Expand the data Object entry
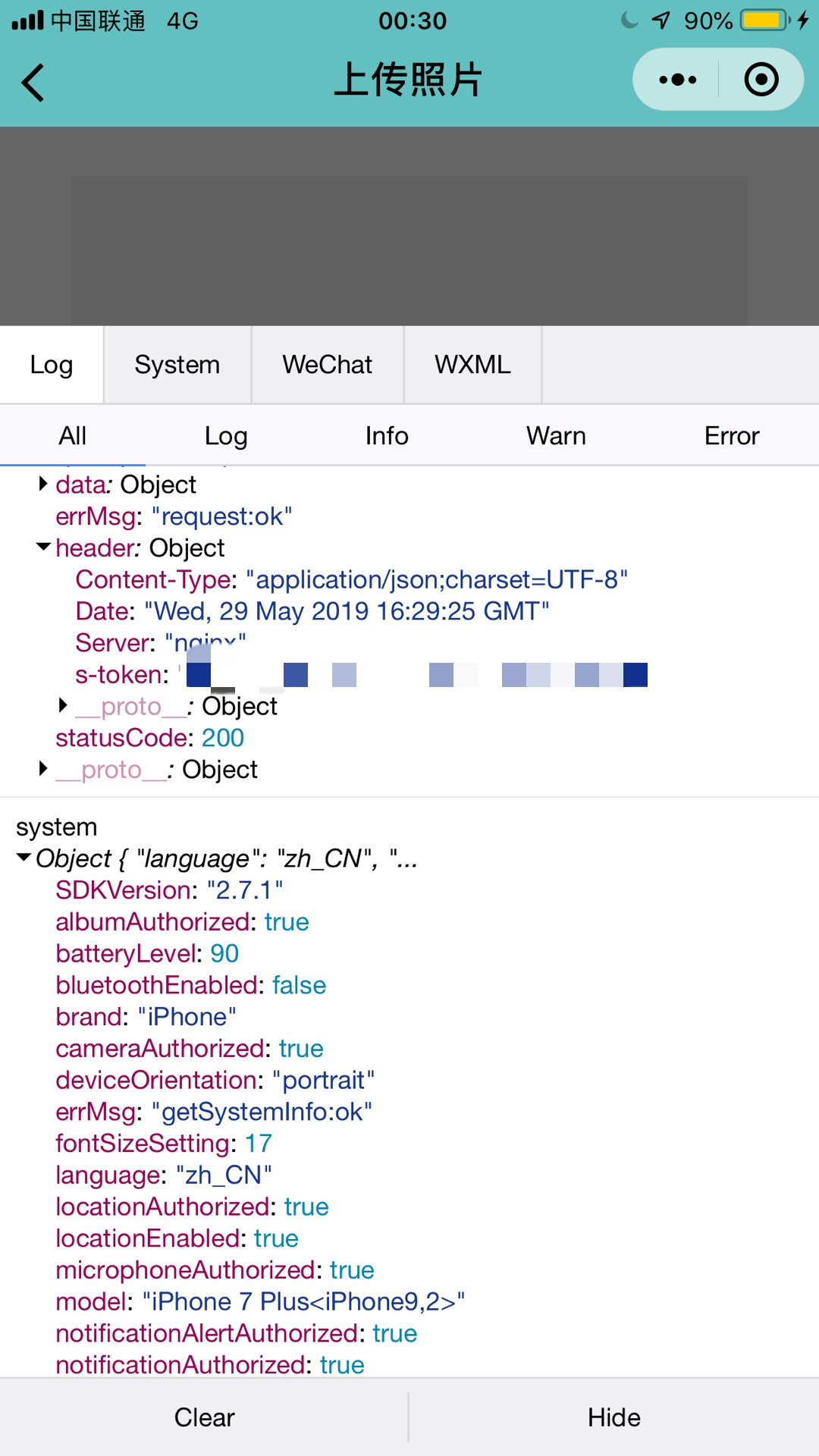819x1456 pixels. coord(43,484)
